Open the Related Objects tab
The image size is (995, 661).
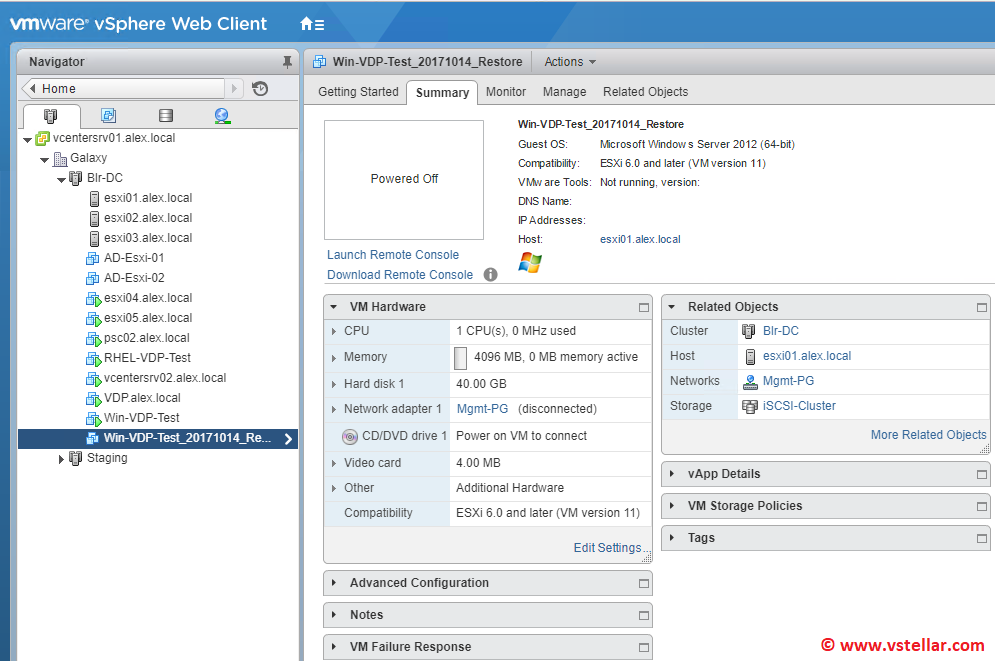(x=645, y=92)
